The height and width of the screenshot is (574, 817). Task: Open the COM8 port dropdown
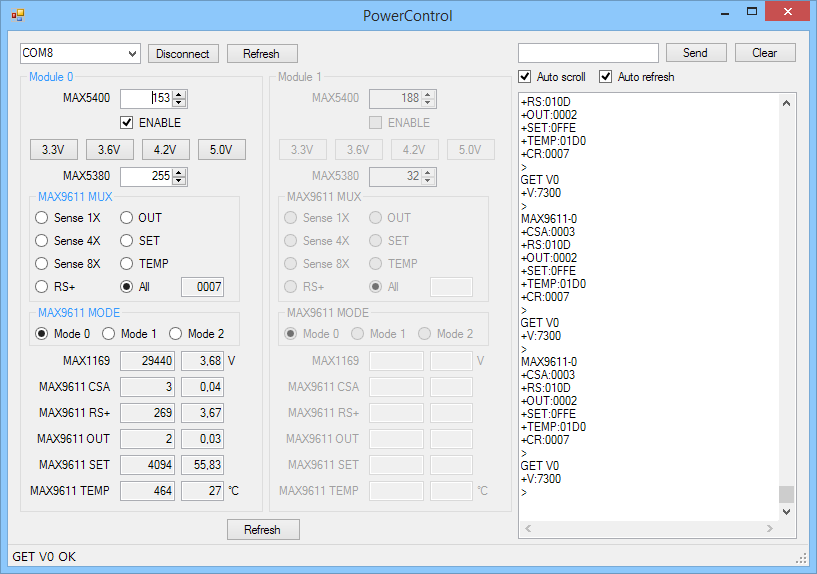pos(132,53)
